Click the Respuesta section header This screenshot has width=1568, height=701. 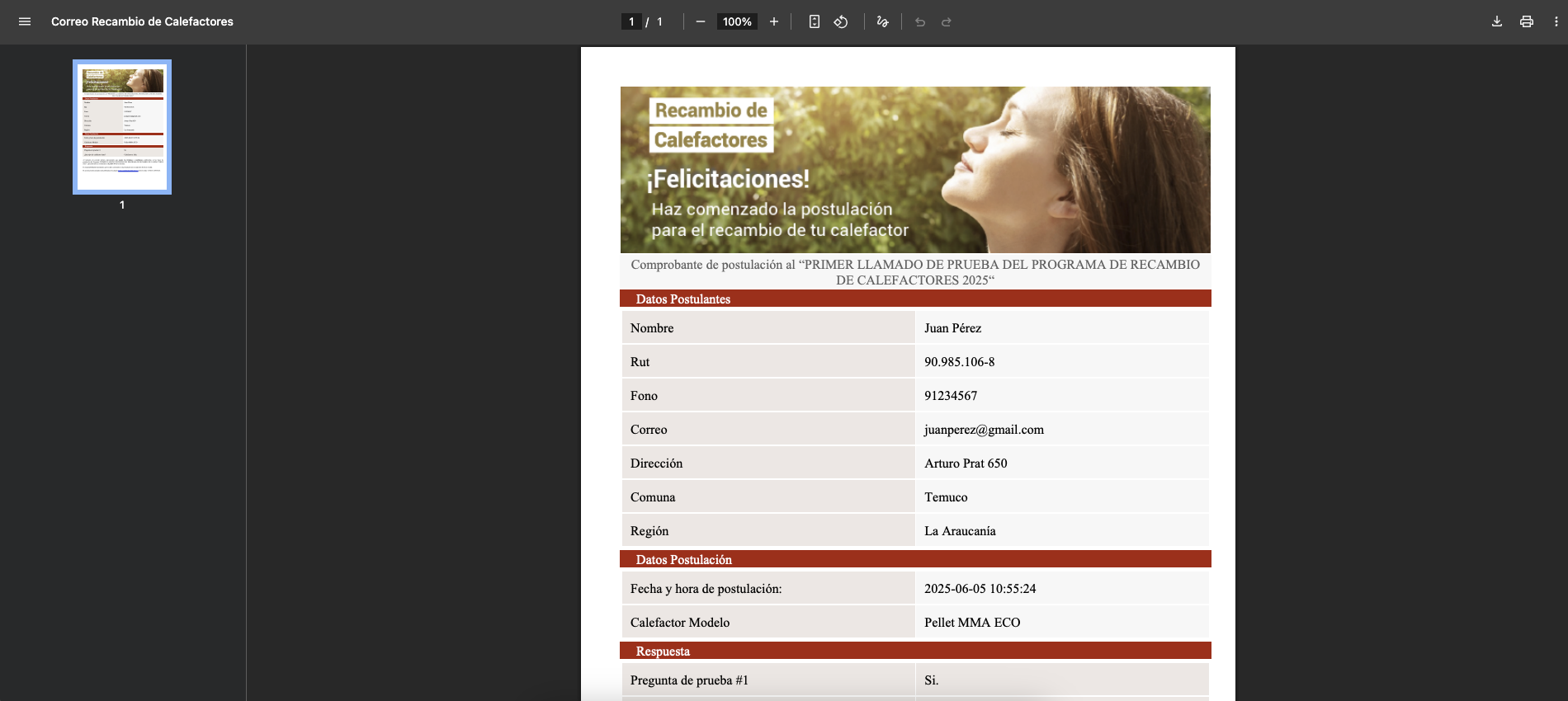(915, 651)
